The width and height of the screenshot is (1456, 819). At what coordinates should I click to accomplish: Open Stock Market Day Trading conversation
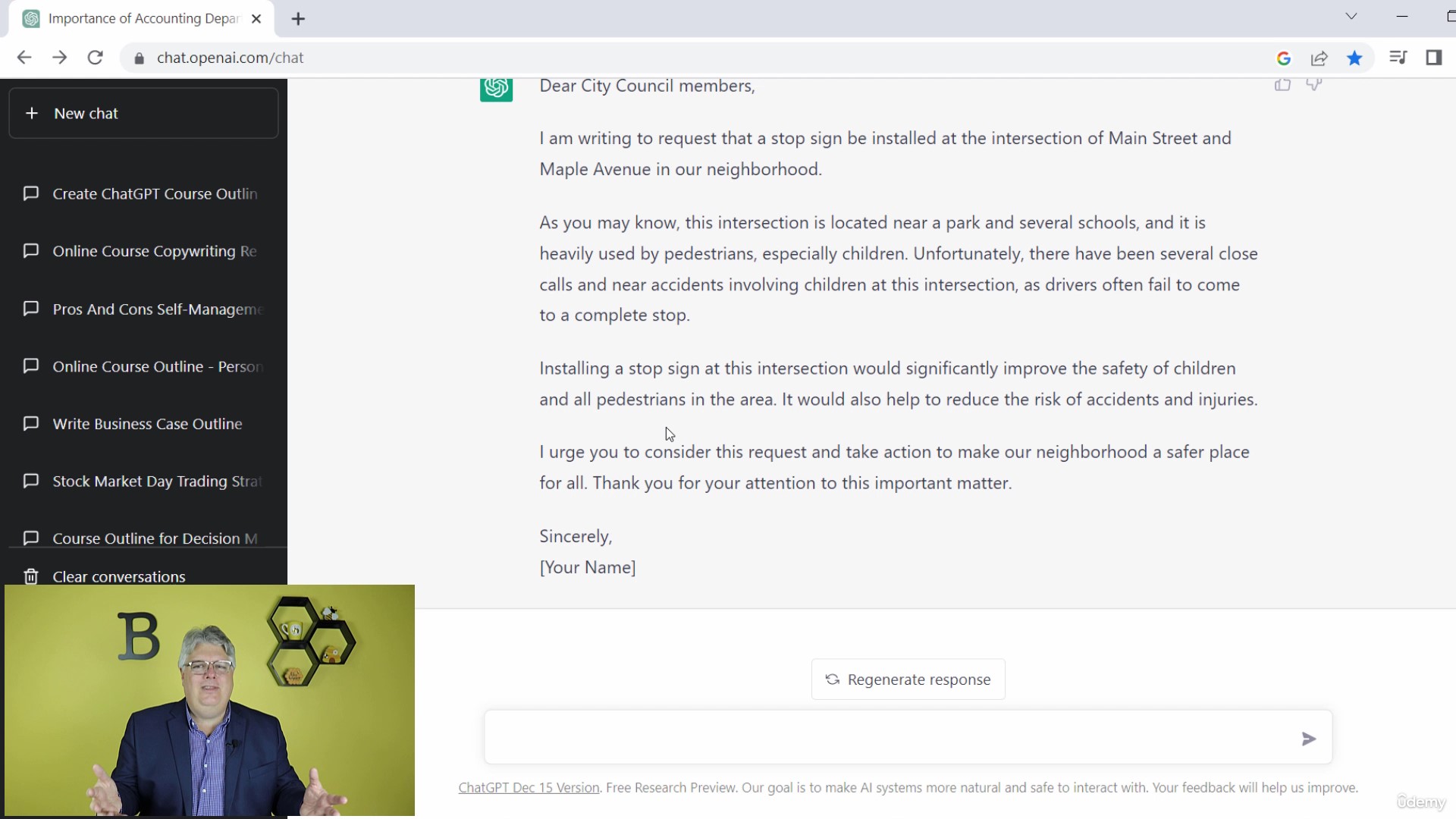click(x=143, y=482)
